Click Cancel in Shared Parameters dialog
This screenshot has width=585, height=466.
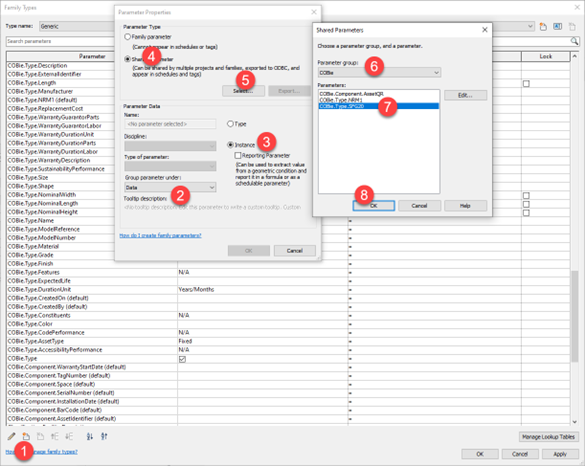click(x=419, y=206)
